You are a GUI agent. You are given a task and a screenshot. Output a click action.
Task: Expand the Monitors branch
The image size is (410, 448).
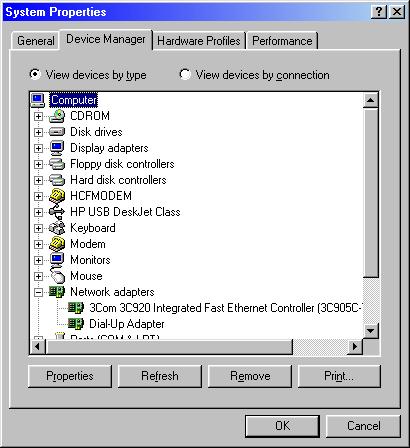pos(38,260)
